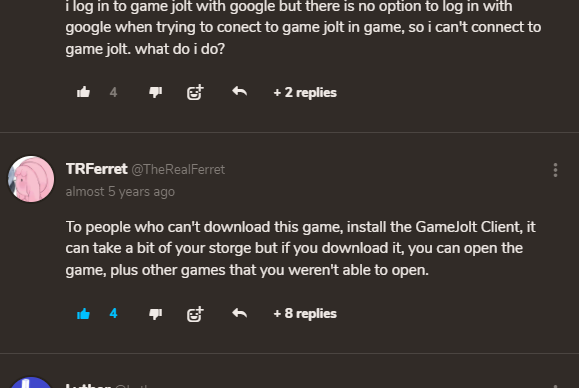Viewport: 579px width, 388px height.
Task: Add reaction to TRFerret's comment
Action: point(195,314)
